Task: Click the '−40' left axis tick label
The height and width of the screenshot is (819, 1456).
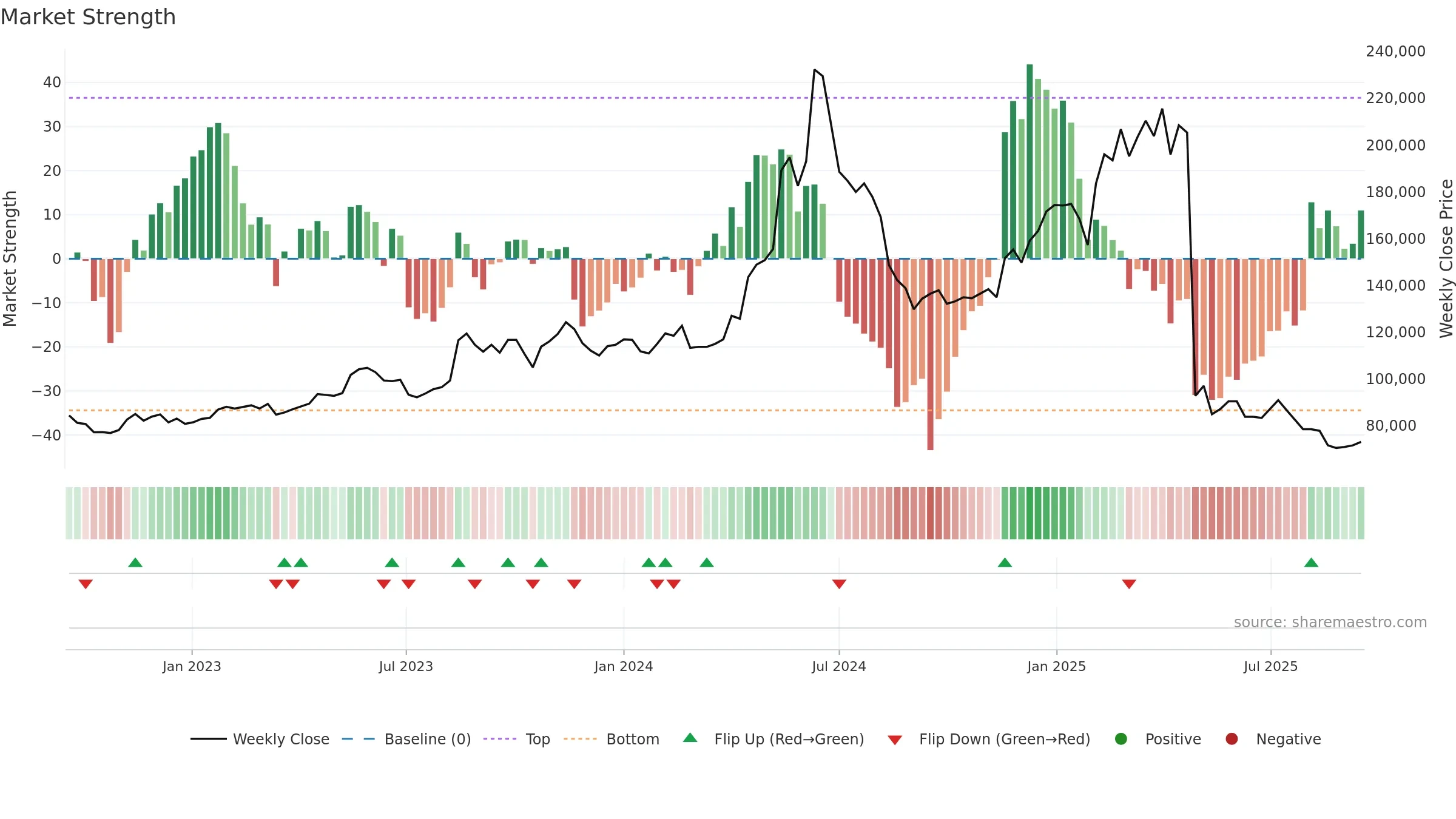Action: coord(47,435)
